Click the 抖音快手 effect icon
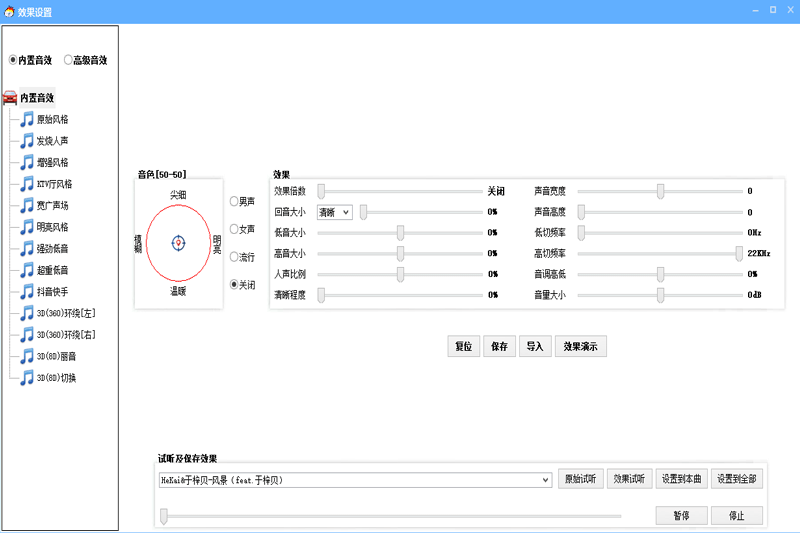The image size is (800, 533). click(x=27, y=292)
